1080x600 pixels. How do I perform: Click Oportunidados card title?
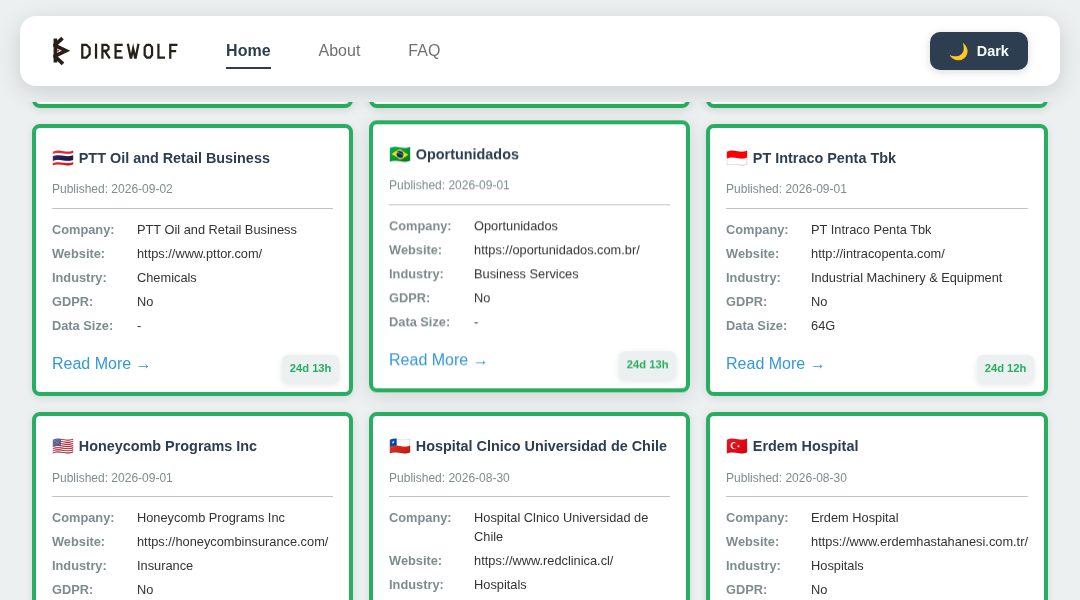point(467,154)
